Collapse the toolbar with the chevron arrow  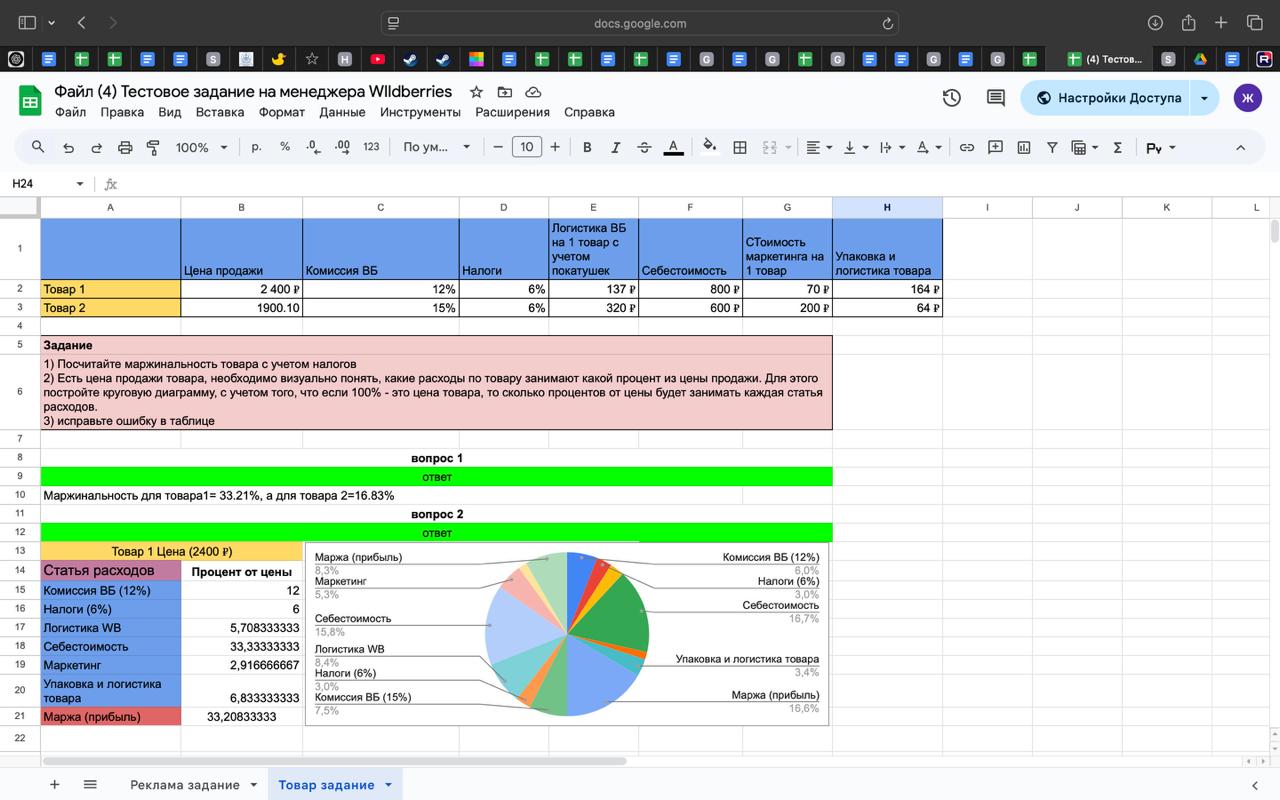point(1241,147)
